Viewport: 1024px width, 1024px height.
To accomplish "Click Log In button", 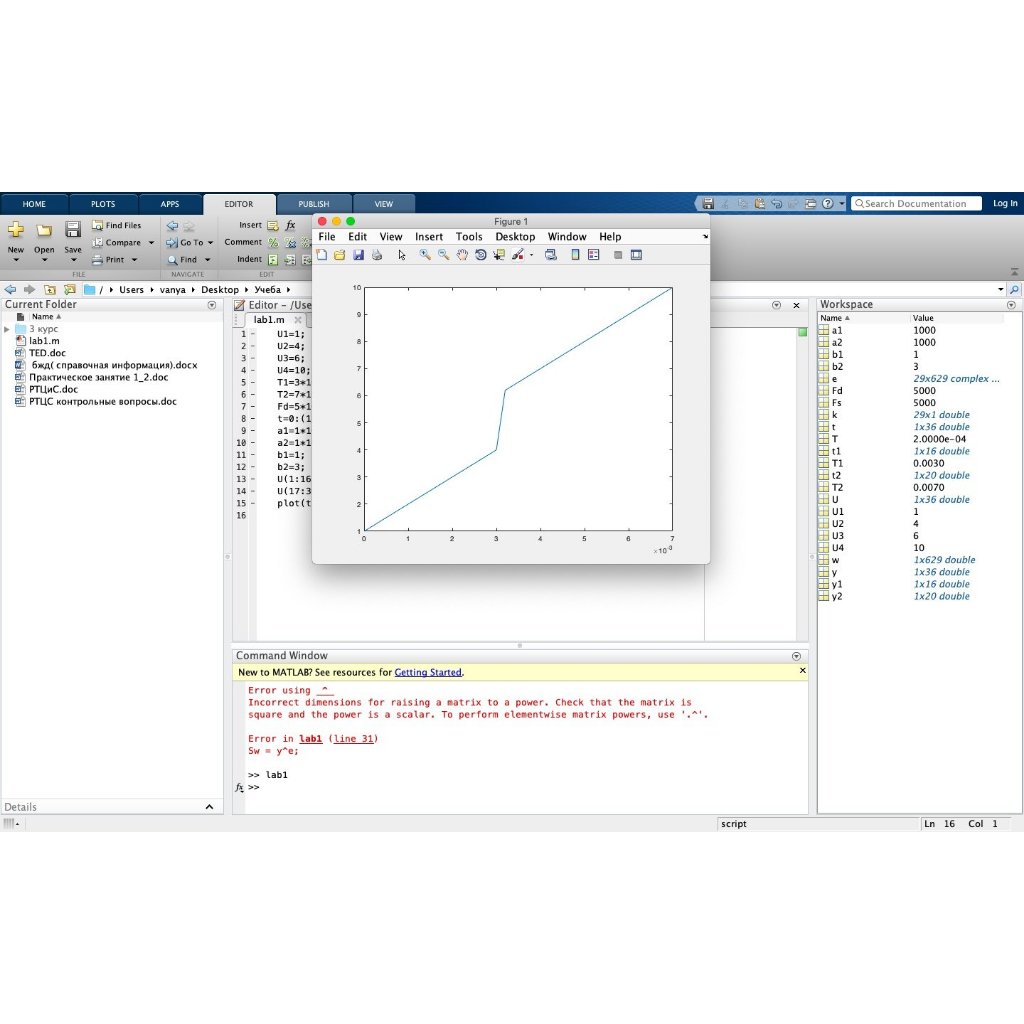I will click(x=1004, y=203).
